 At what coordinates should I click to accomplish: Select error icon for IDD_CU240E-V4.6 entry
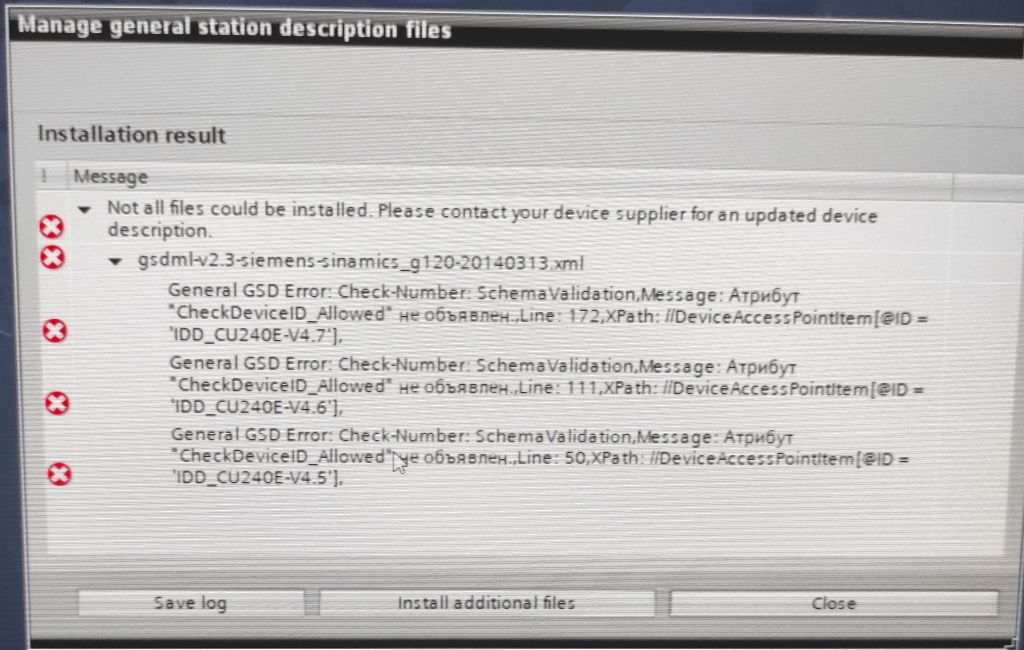(x=57, y=403)
